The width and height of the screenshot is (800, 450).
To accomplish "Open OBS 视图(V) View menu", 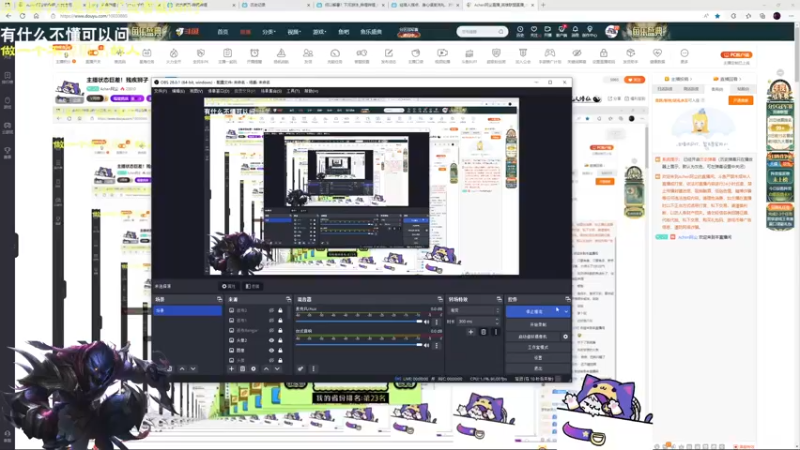I will 196,91.
